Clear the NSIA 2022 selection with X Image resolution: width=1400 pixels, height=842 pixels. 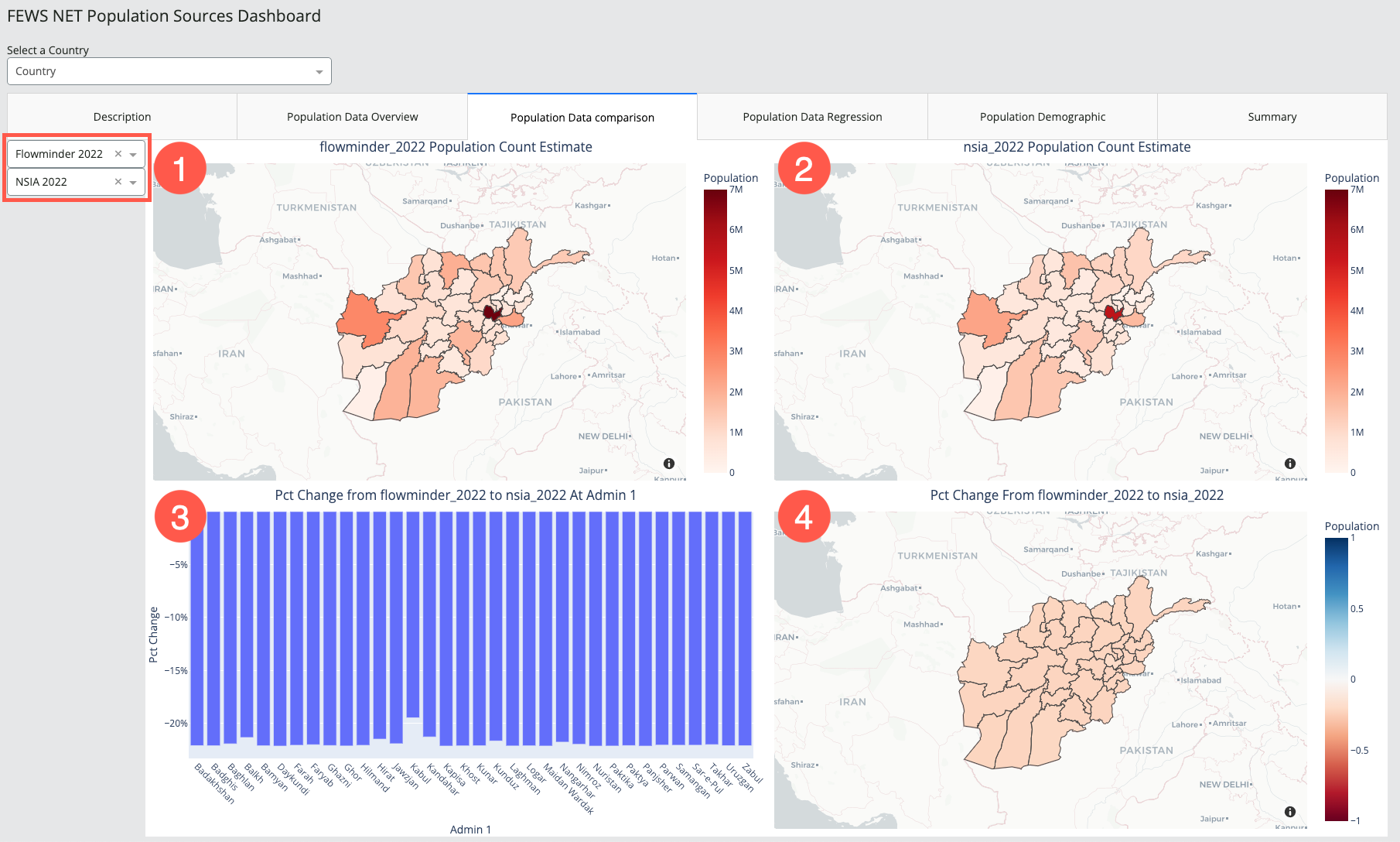click(x=118, y=182)
